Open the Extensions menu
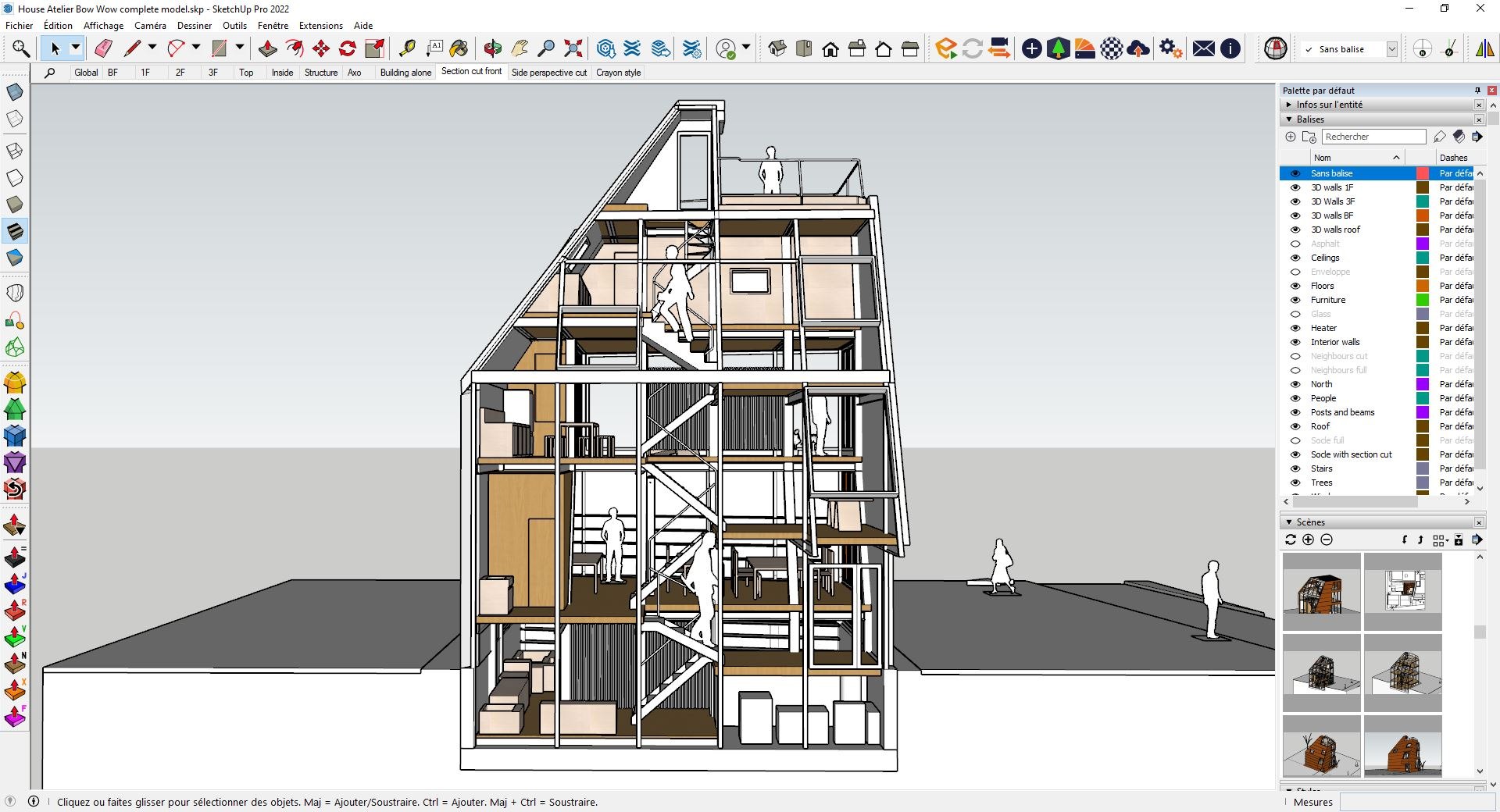Viewport: 1500px width, 812px height. tap(321, 26)
